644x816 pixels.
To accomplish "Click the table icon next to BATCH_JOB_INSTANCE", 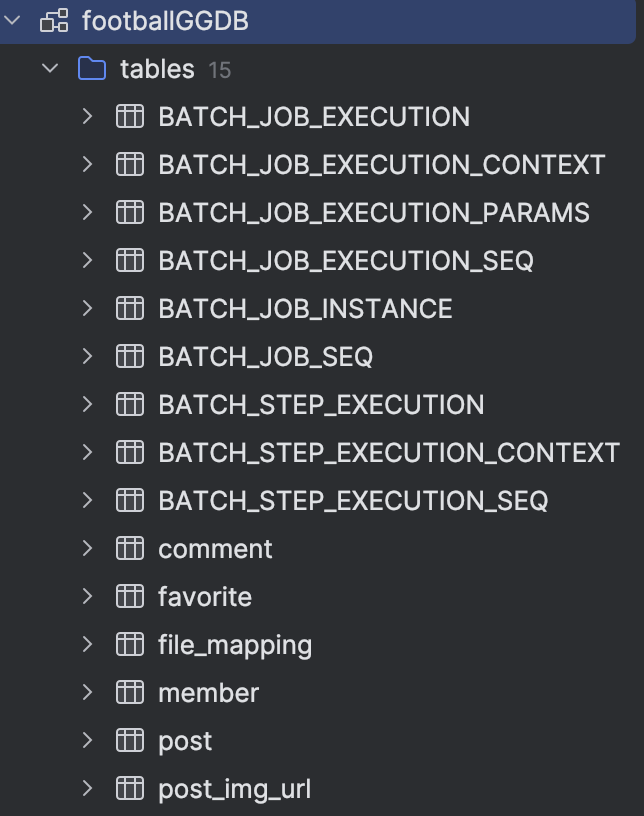I will coord(130,309).
